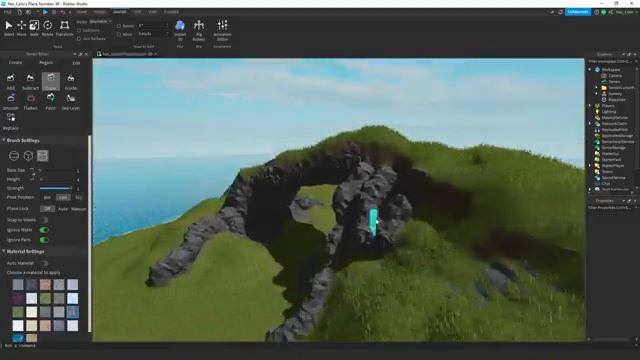This screenshot has height=360, width=640.
Task: Toggle the Collisions checkbox
Action: (x=79, y=31)
